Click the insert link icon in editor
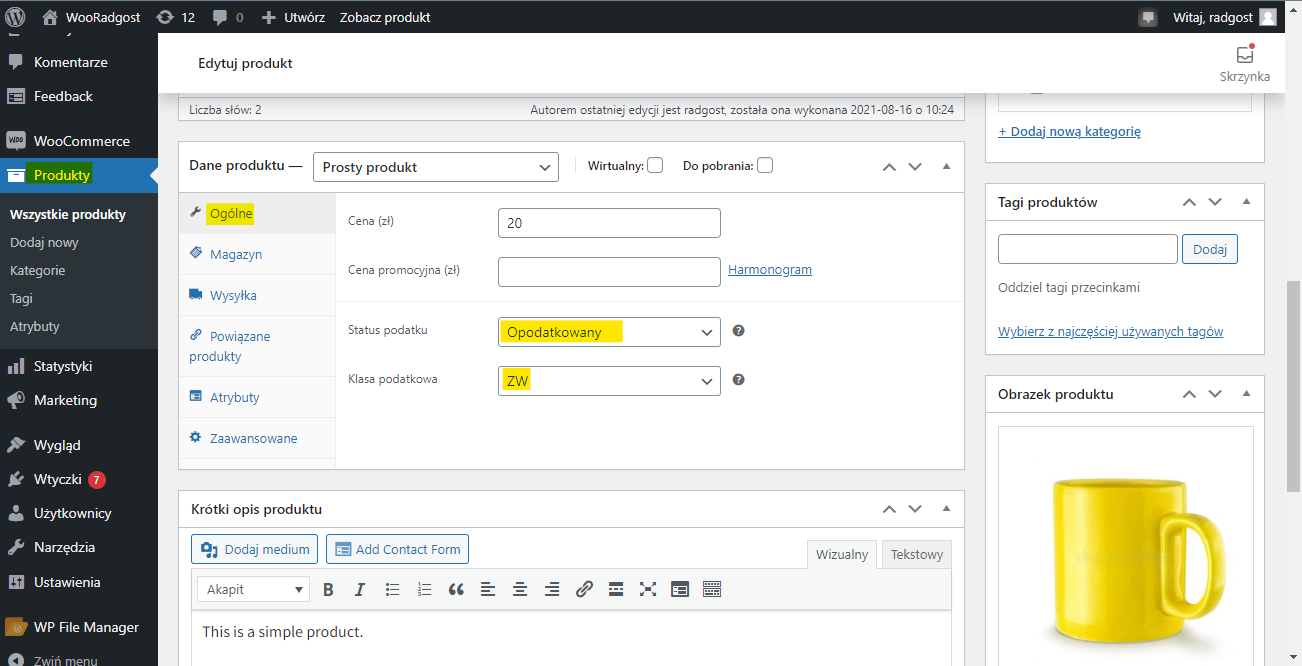 pyautogui.click(x=584, y=590)
